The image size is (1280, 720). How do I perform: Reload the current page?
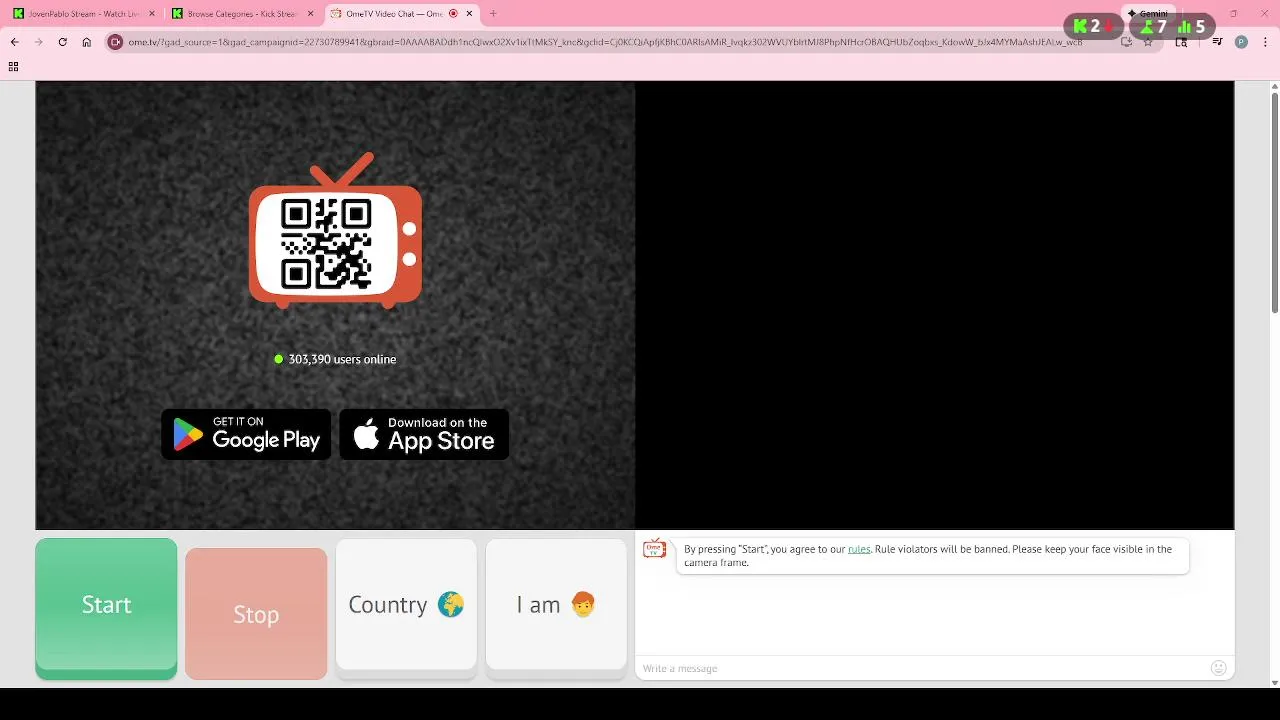tap(62, 42)
